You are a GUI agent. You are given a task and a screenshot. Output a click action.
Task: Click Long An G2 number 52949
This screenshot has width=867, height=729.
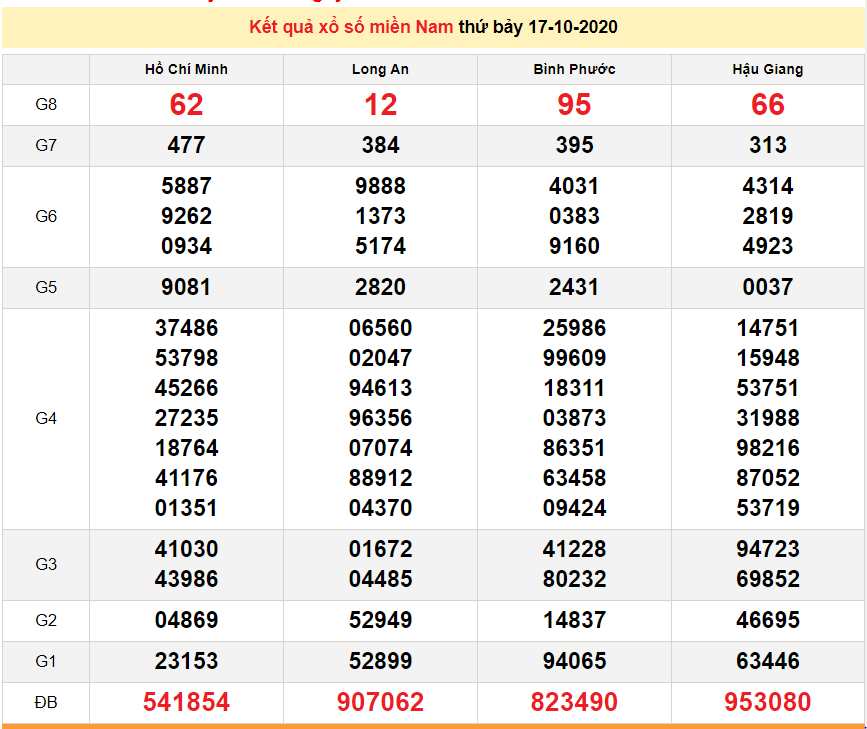(380, 620)
